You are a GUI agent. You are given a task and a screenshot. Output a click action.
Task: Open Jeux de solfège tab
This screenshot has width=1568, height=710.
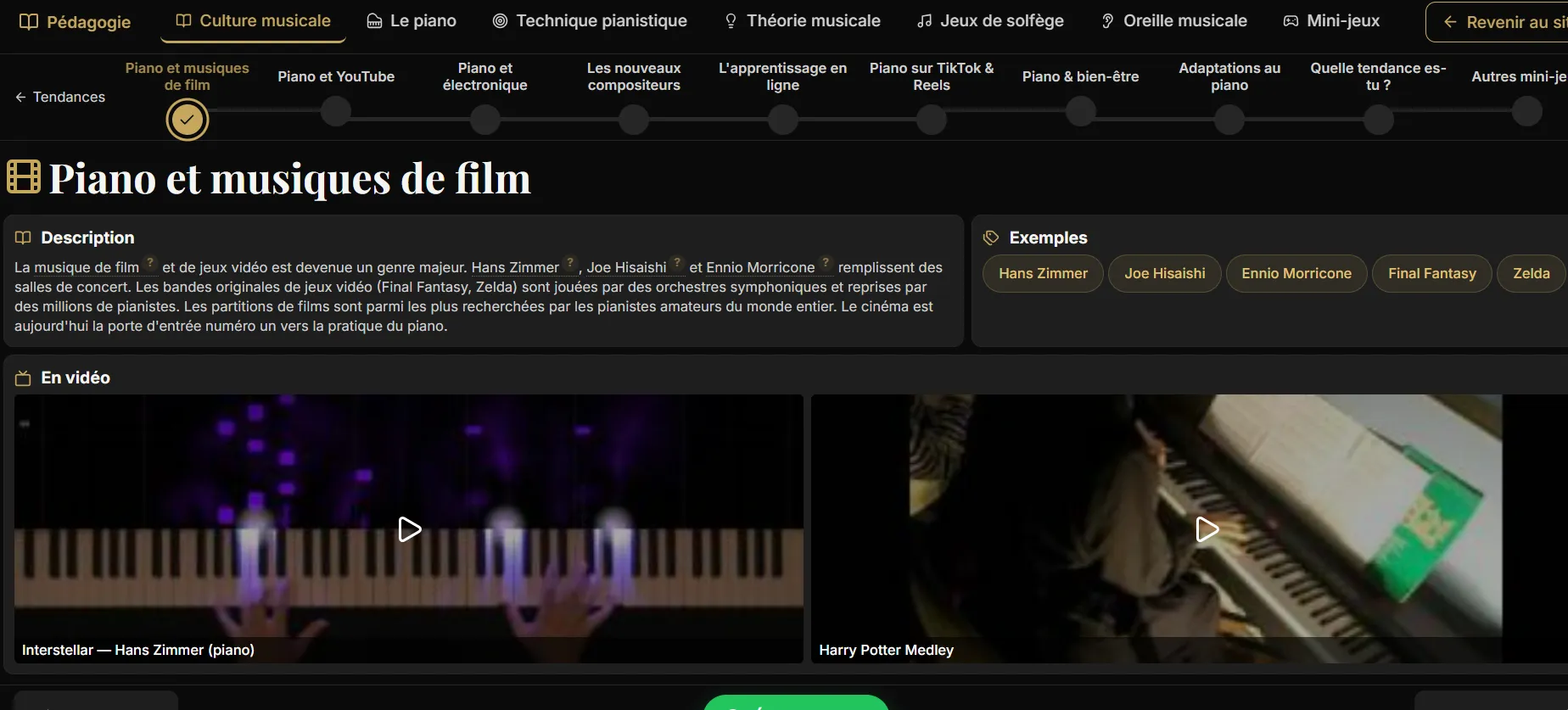click(x=990, y=20)
